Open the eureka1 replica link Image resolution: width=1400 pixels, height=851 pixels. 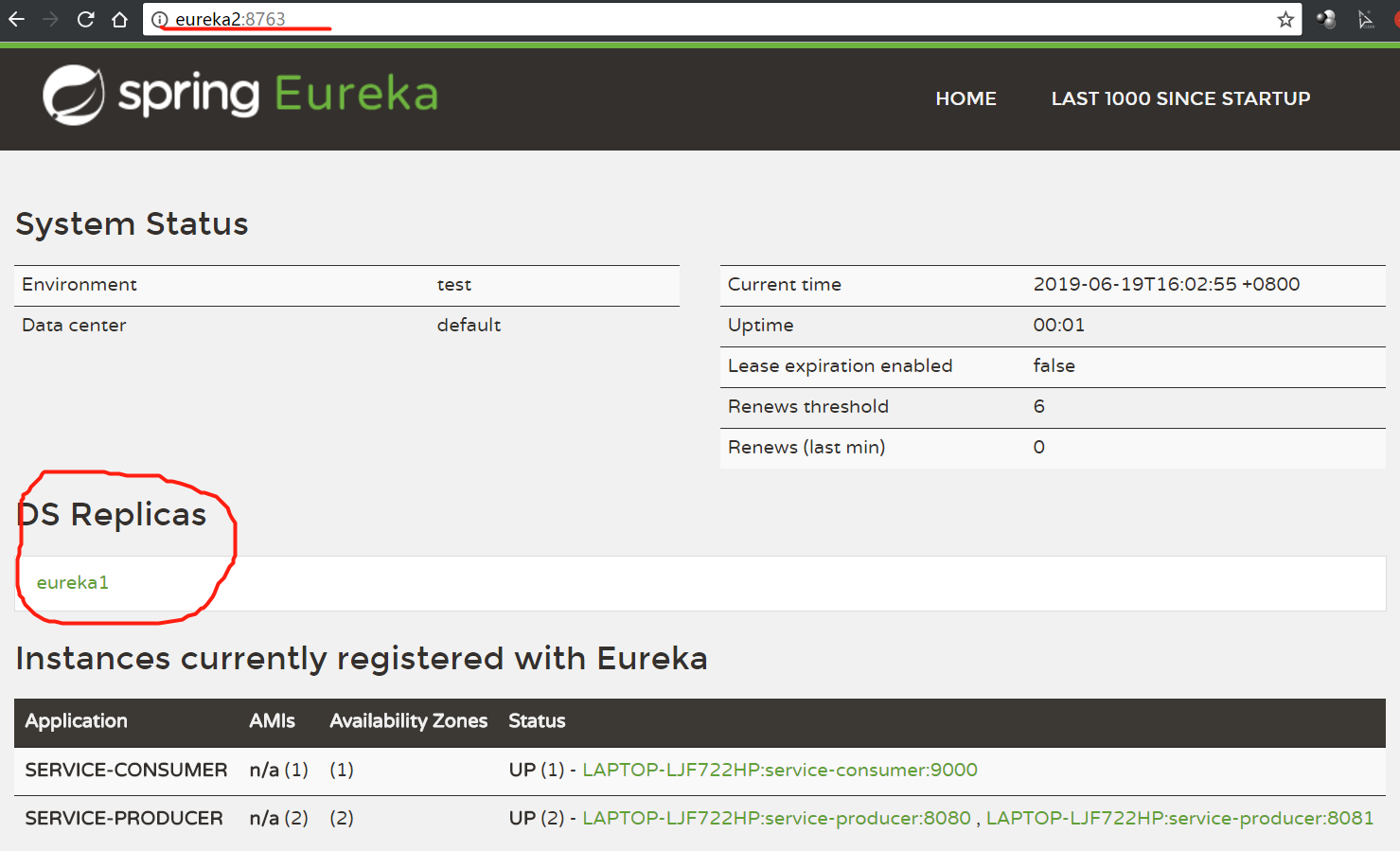pyautogui.click(x=73, y=582)
